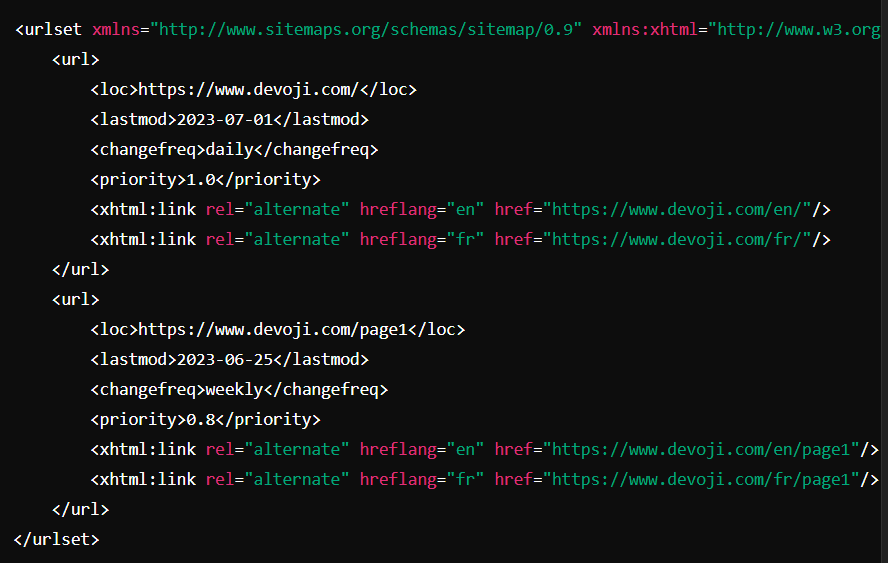Click the href ending in /en/page1

coord(701,450)
